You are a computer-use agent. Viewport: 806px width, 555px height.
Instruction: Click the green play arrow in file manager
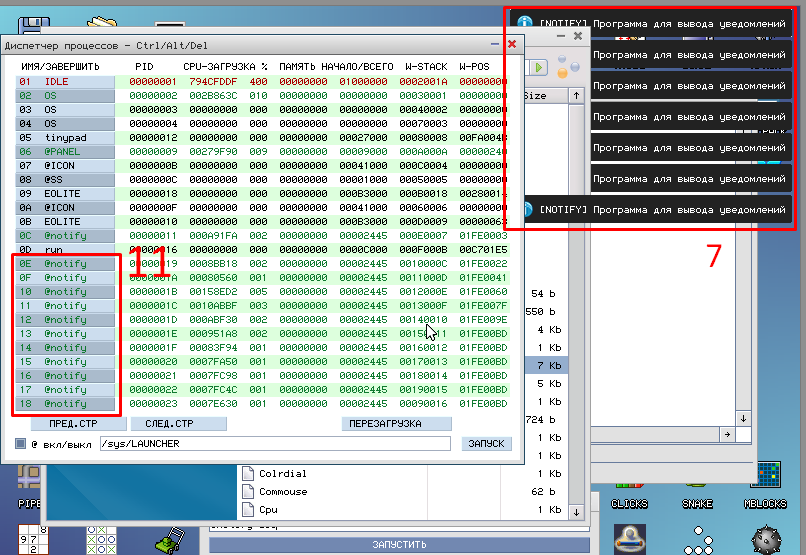point(538,67)
